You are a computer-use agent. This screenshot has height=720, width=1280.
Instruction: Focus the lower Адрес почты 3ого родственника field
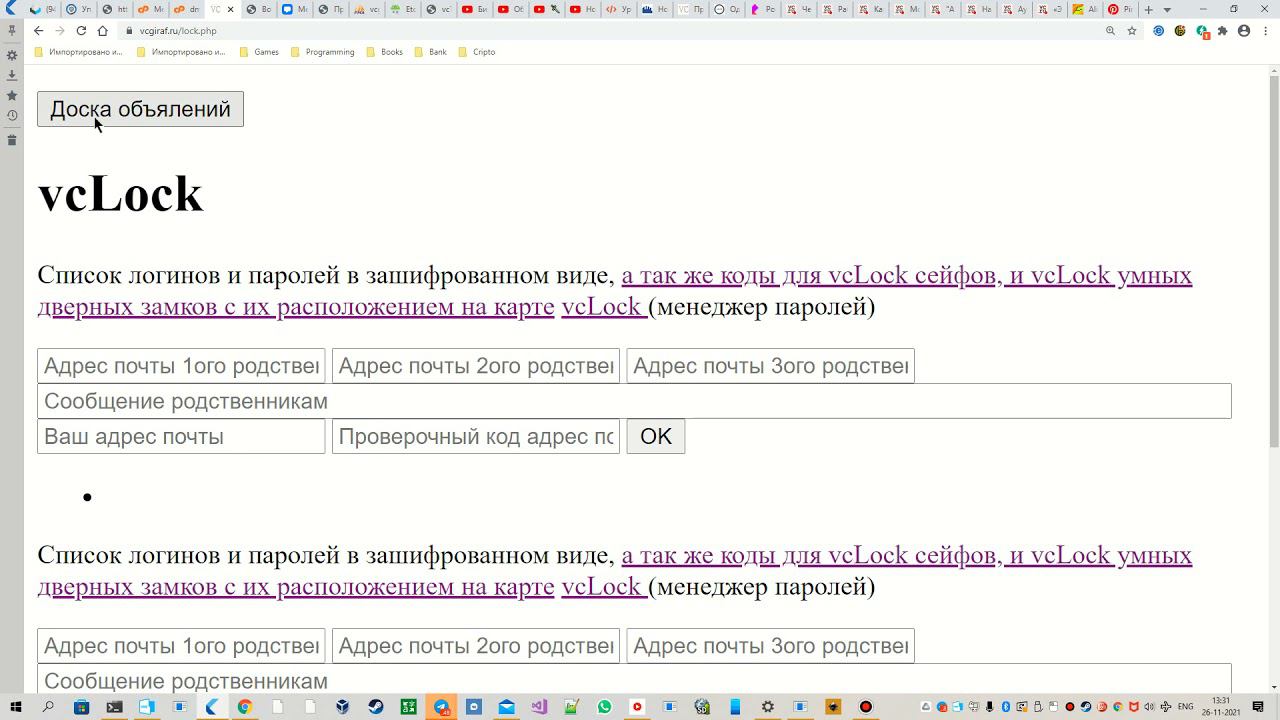770,646
